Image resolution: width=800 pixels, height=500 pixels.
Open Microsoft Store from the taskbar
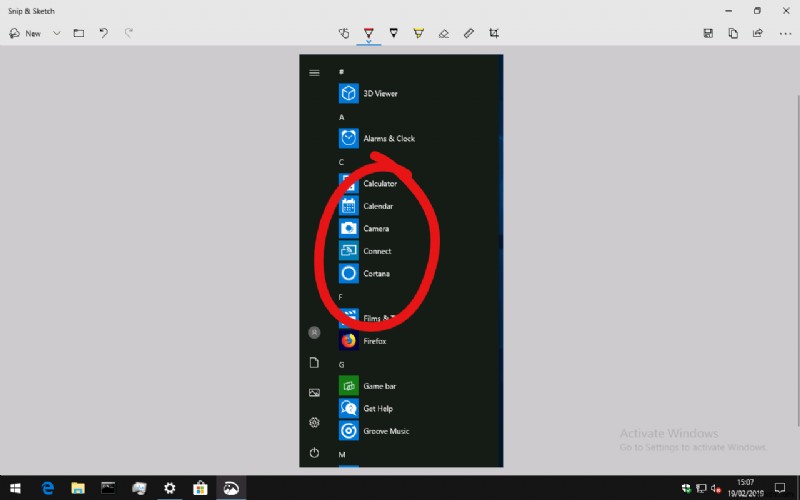pos(200,488)
